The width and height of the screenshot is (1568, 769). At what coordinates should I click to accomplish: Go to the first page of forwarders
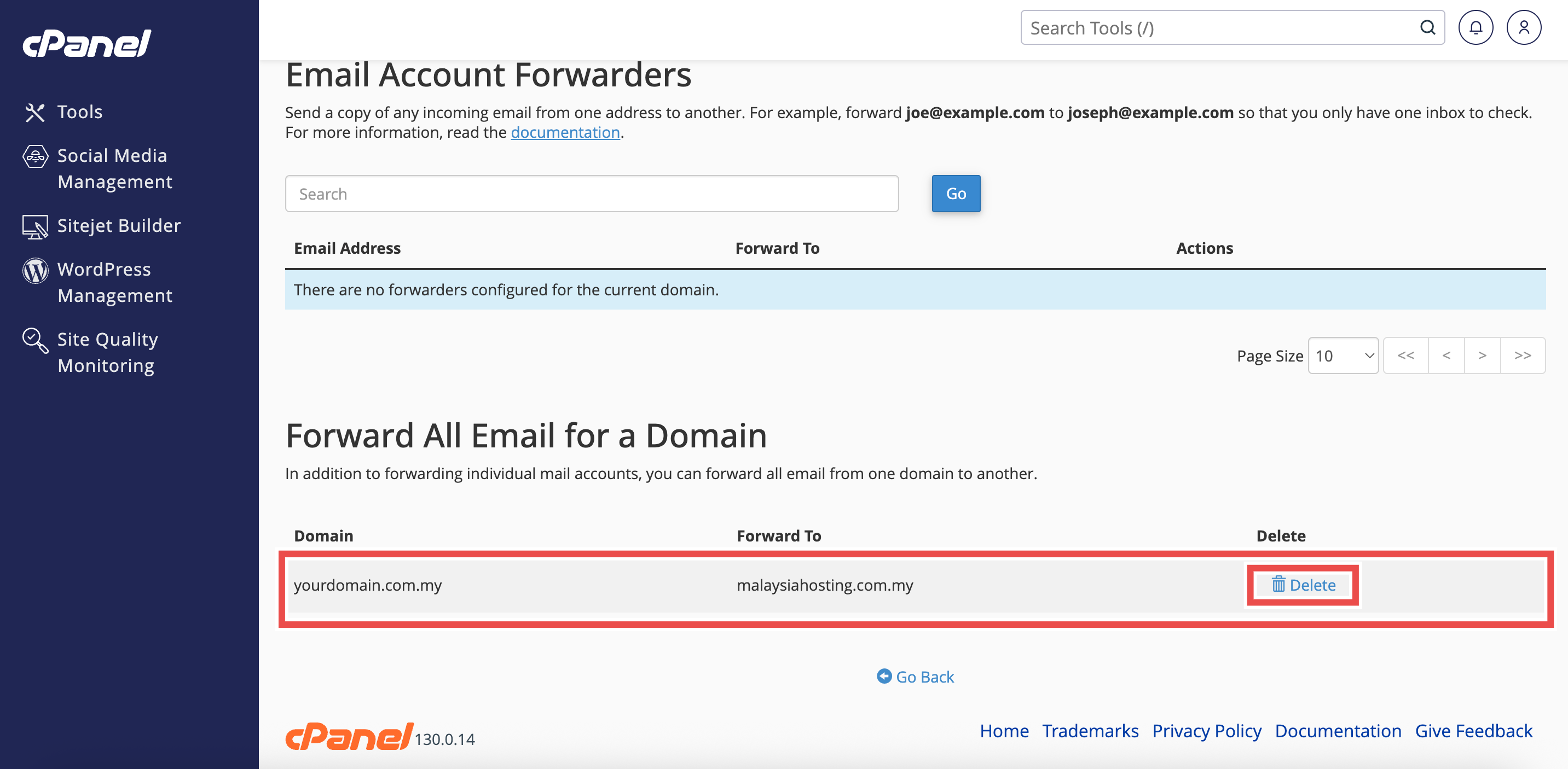point(1405,356)
